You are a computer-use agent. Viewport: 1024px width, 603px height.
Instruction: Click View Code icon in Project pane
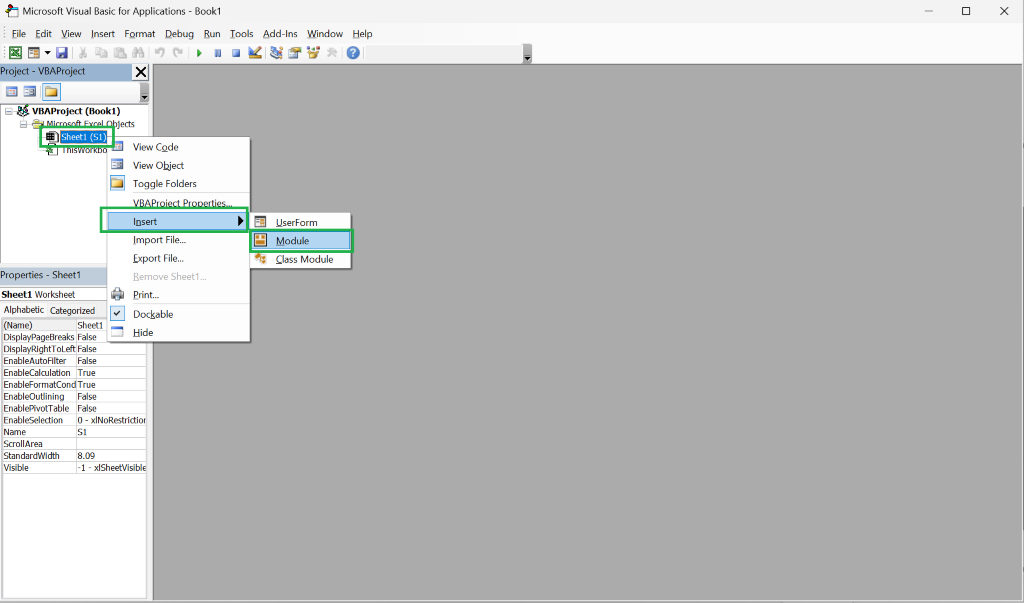click(12, 92)
